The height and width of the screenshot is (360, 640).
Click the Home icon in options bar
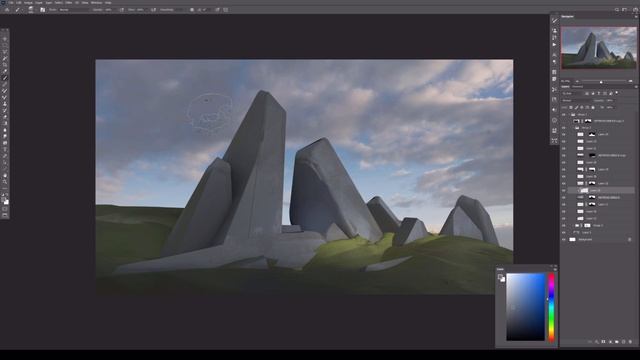click(7, 9)
